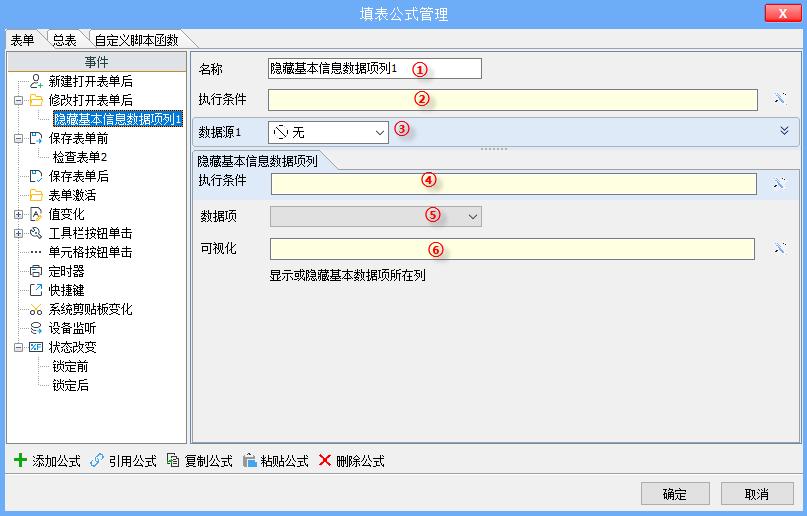This screenshot has height=516, width=807.
Task: Click the 工具栏按钮单击 magnifier icon
Action: tap(36, 233)
